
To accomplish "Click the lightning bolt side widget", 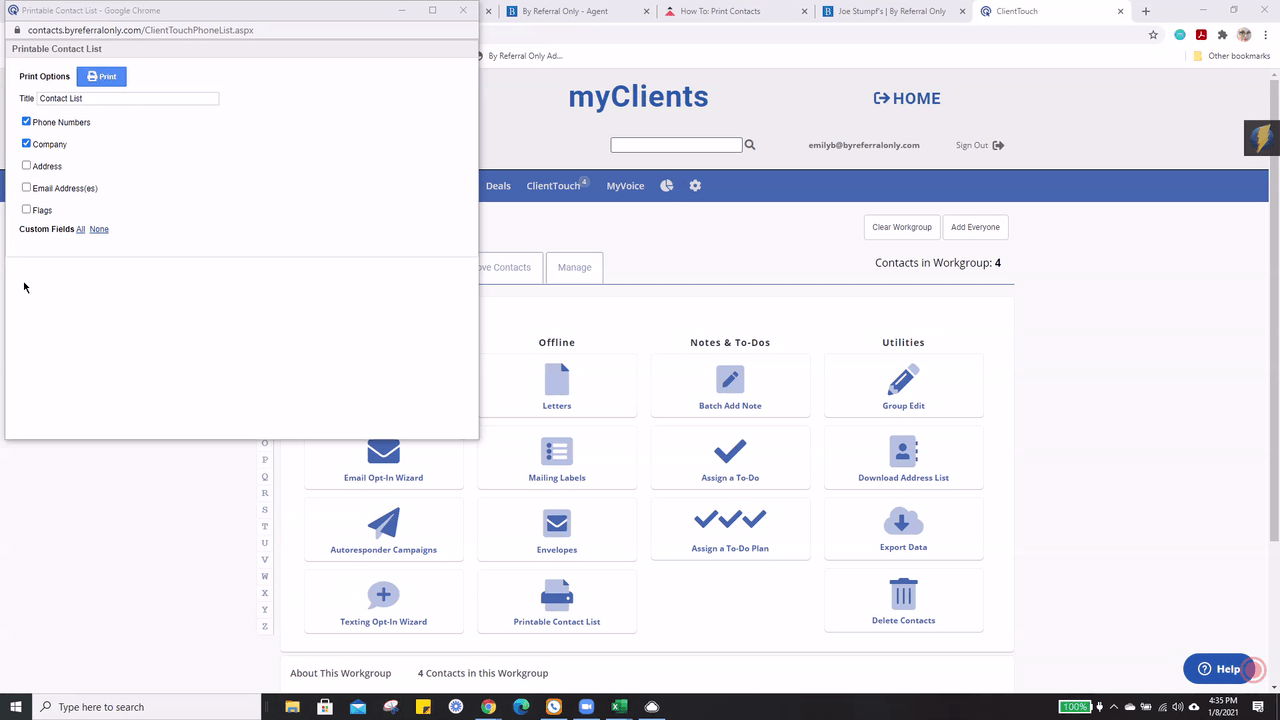I will click(x=1262, y=138).
